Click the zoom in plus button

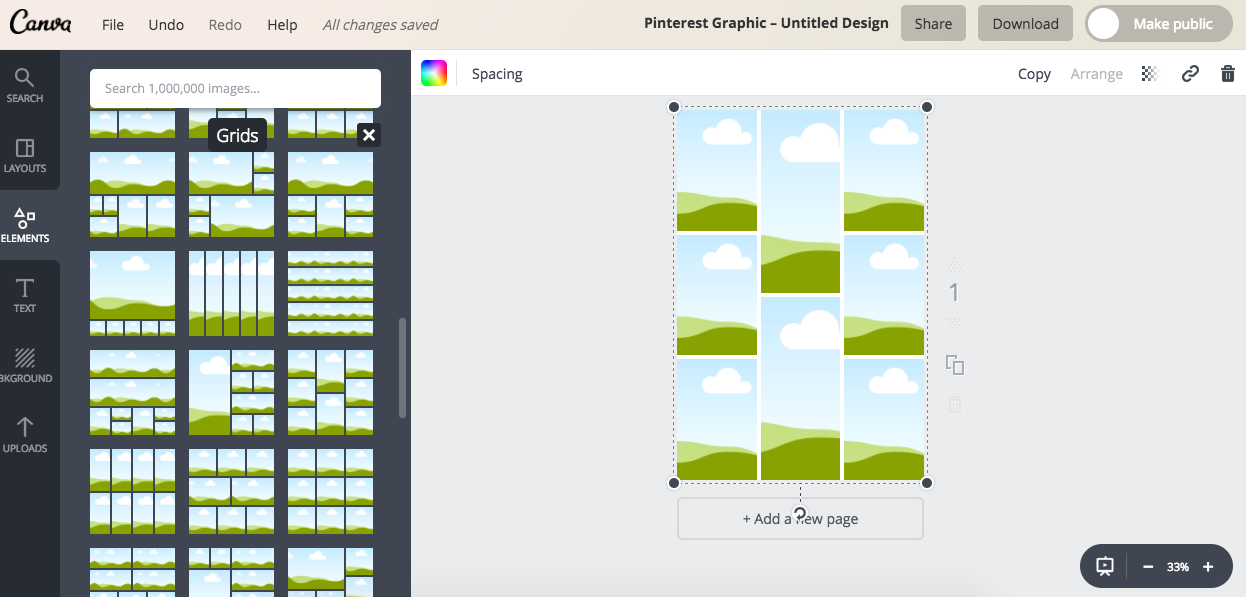[x=1208, y=567]
